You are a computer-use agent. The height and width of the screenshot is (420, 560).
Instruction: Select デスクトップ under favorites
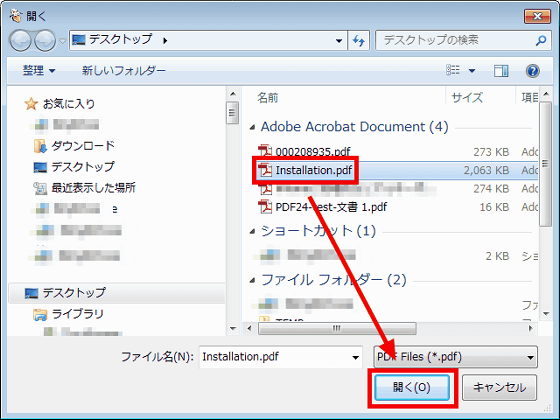[83, 167]
